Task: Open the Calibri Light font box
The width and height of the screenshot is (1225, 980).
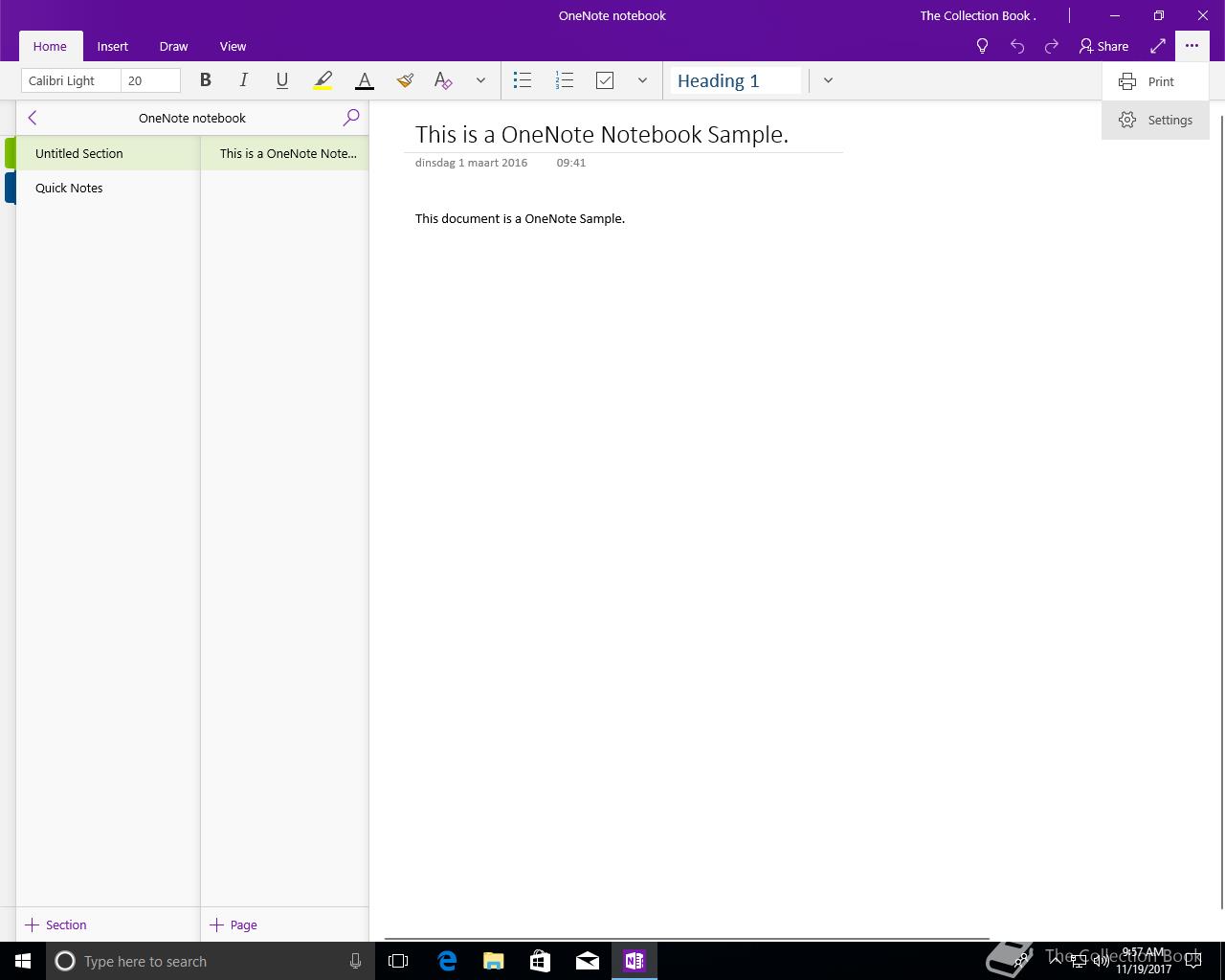Action: tap(71, 80)
